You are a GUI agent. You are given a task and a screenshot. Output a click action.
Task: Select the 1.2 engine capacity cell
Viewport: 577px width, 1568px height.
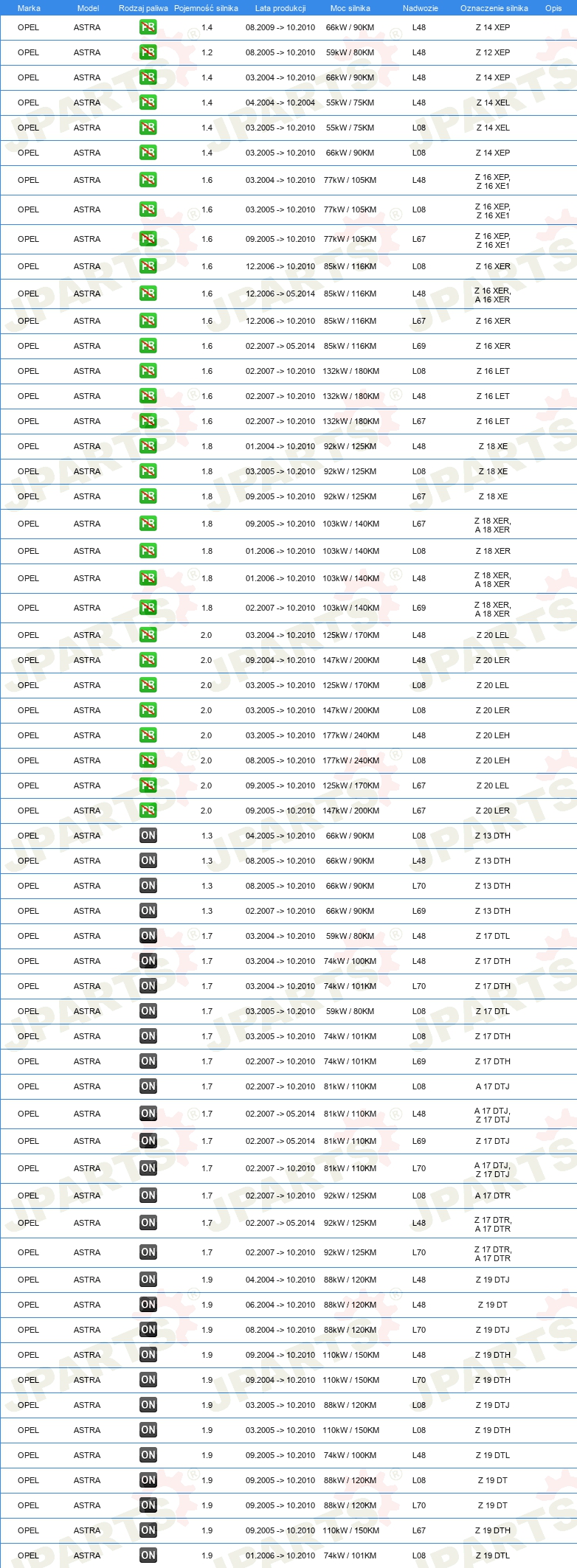(207, 52)
